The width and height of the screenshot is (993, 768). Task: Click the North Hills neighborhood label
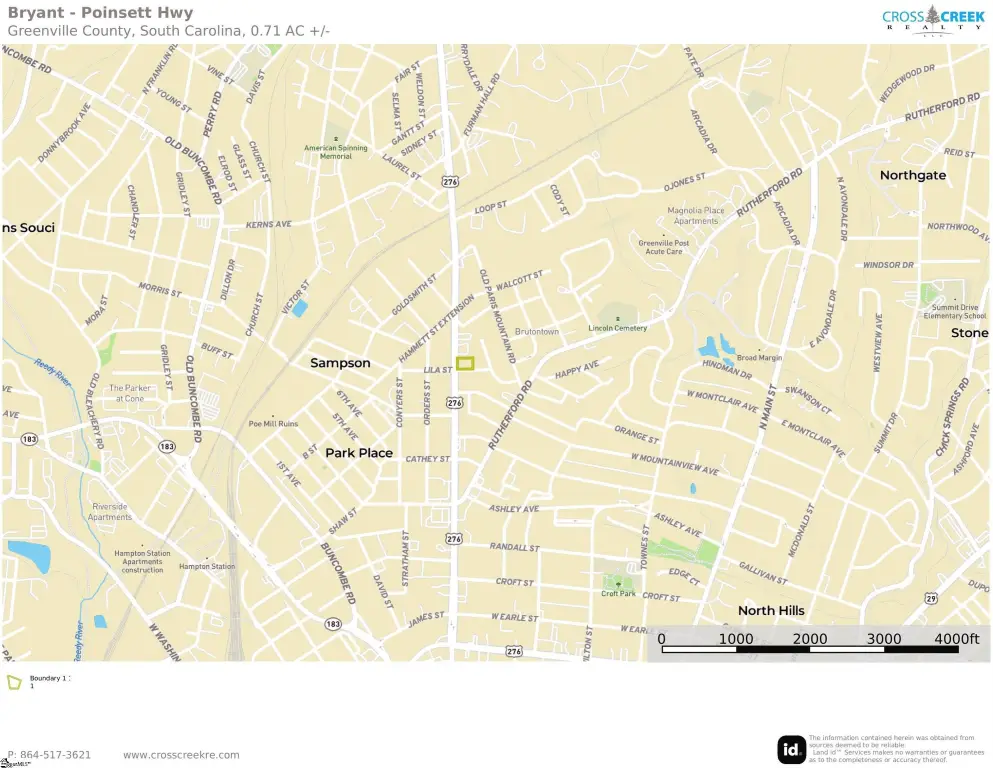770,610
